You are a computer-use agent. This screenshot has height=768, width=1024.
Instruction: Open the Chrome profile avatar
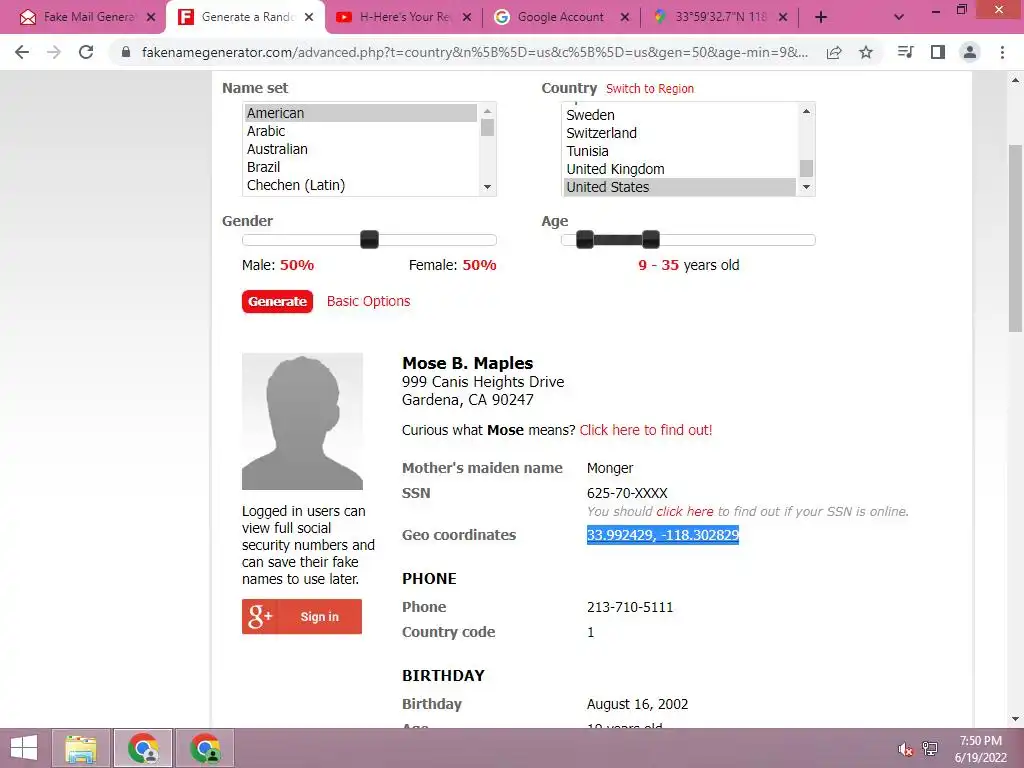(x=970, y=52)
